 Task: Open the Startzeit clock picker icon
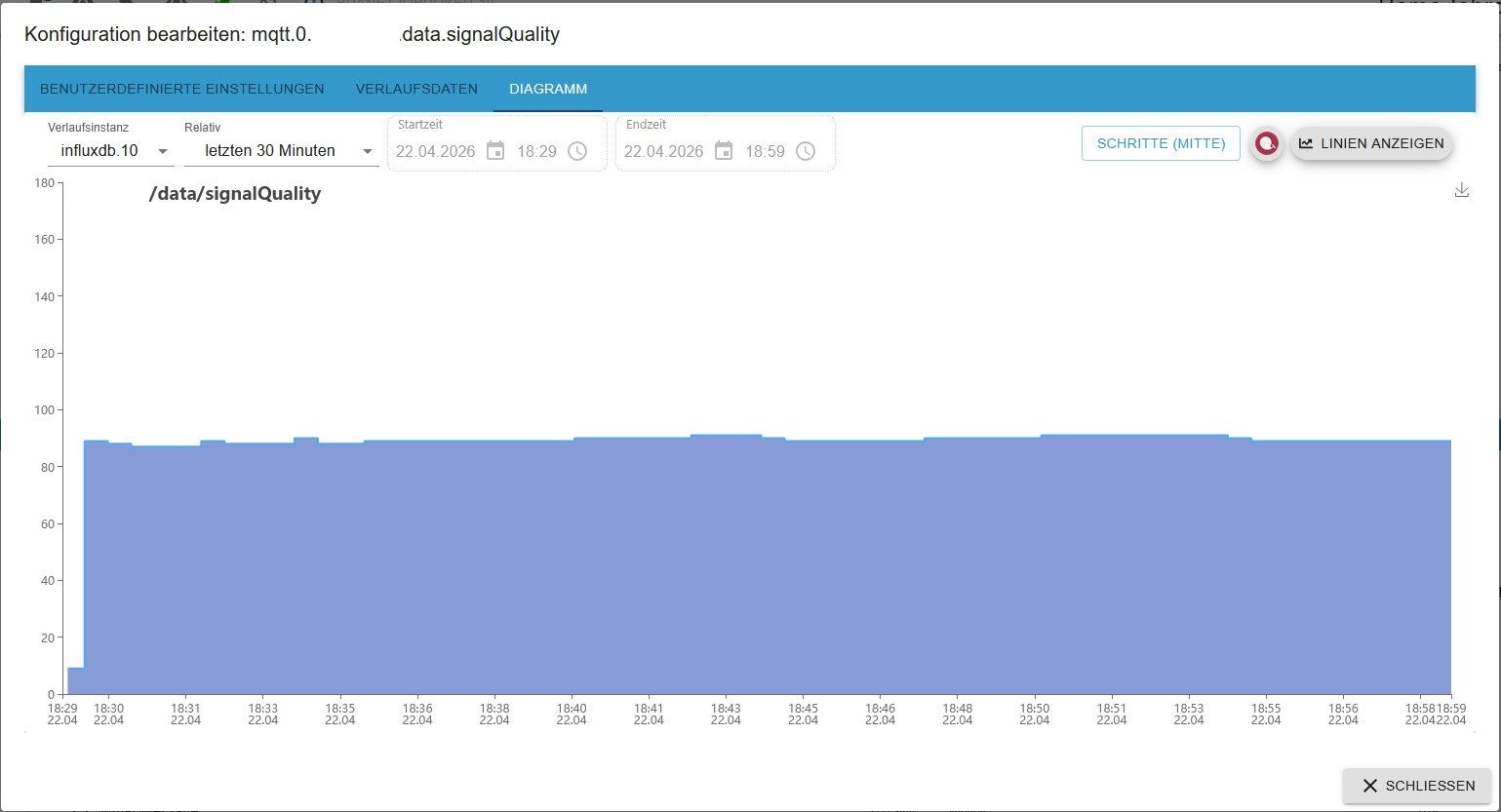577,151
